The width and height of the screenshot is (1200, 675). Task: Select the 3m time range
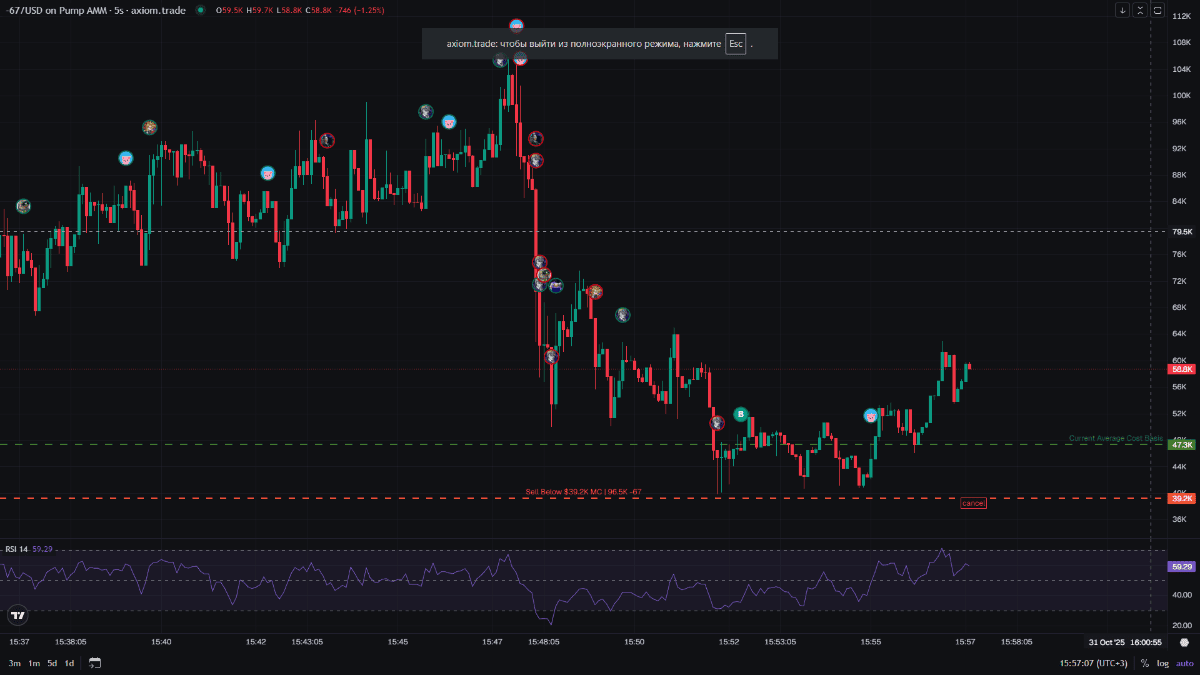coord(14,663)
